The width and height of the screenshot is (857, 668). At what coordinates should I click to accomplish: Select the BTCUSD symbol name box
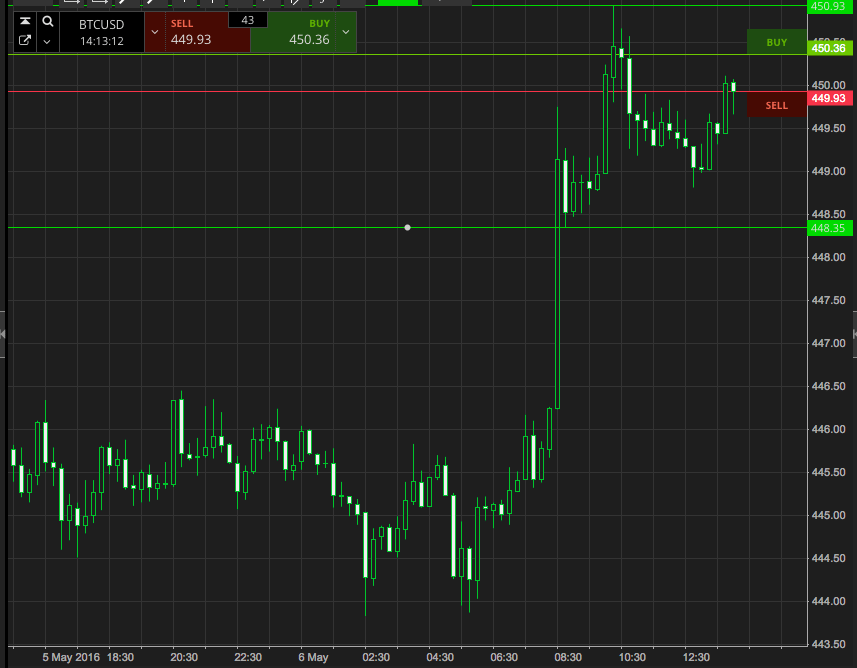(101, 31)
